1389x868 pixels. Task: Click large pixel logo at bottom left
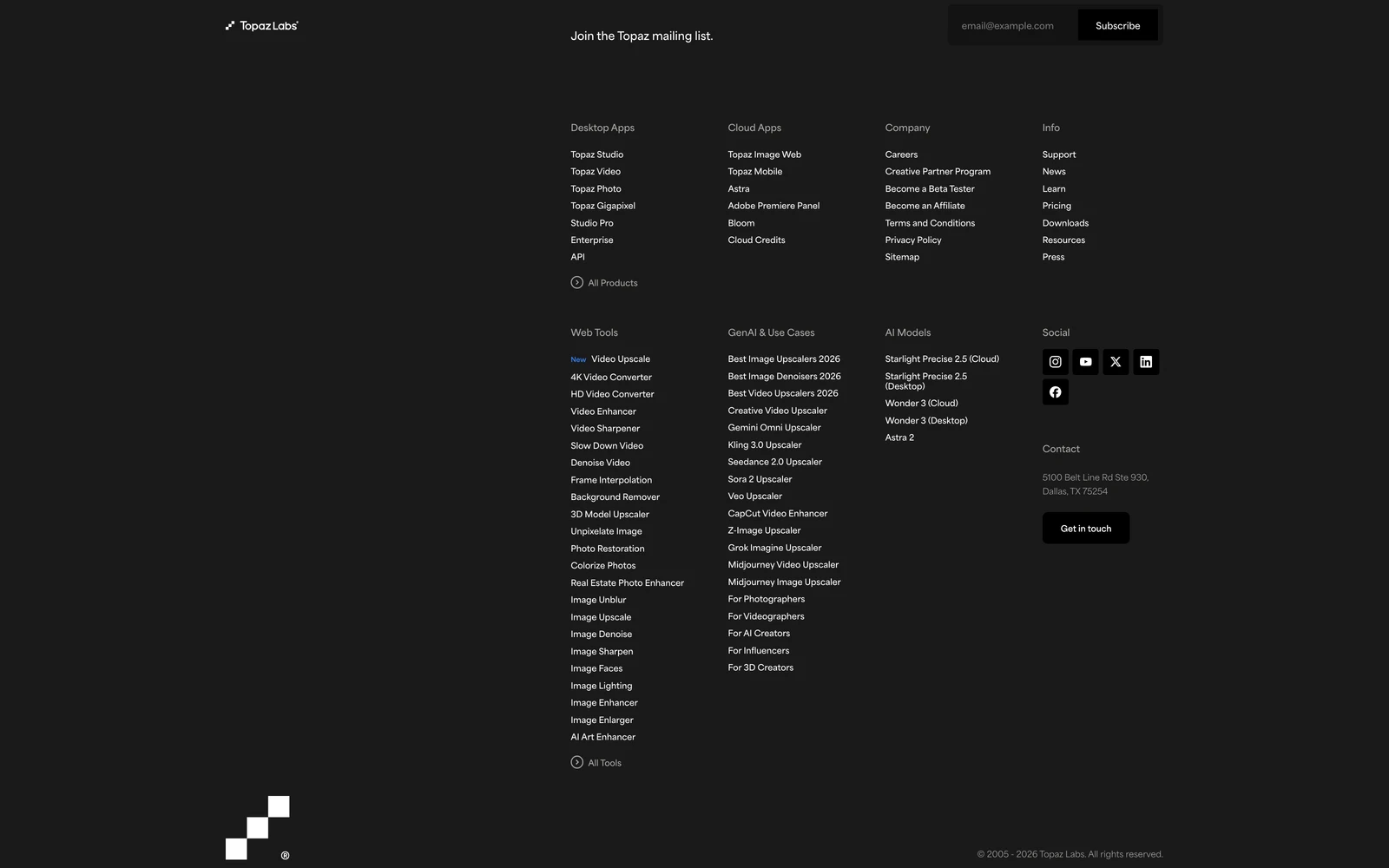[258, 828]
